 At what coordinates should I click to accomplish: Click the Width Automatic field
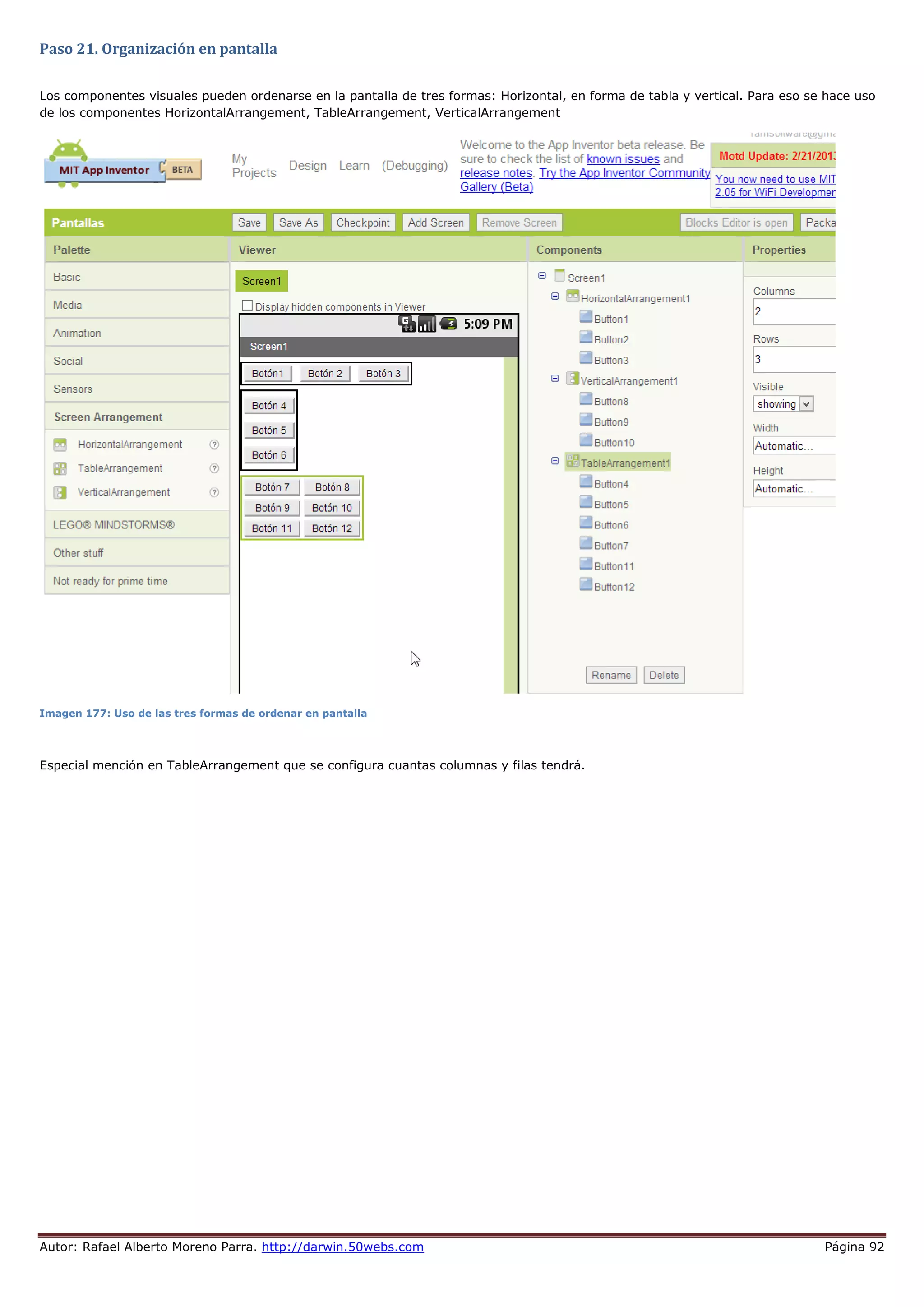point(794,446)
